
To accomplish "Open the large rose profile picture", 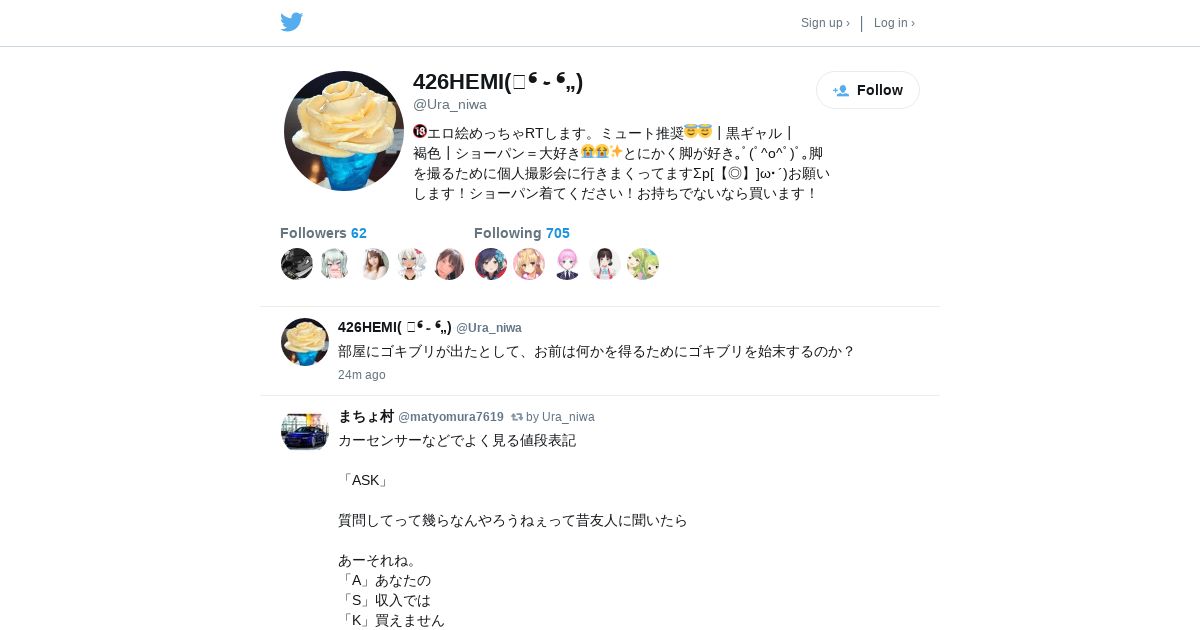I will click(344, 131).
